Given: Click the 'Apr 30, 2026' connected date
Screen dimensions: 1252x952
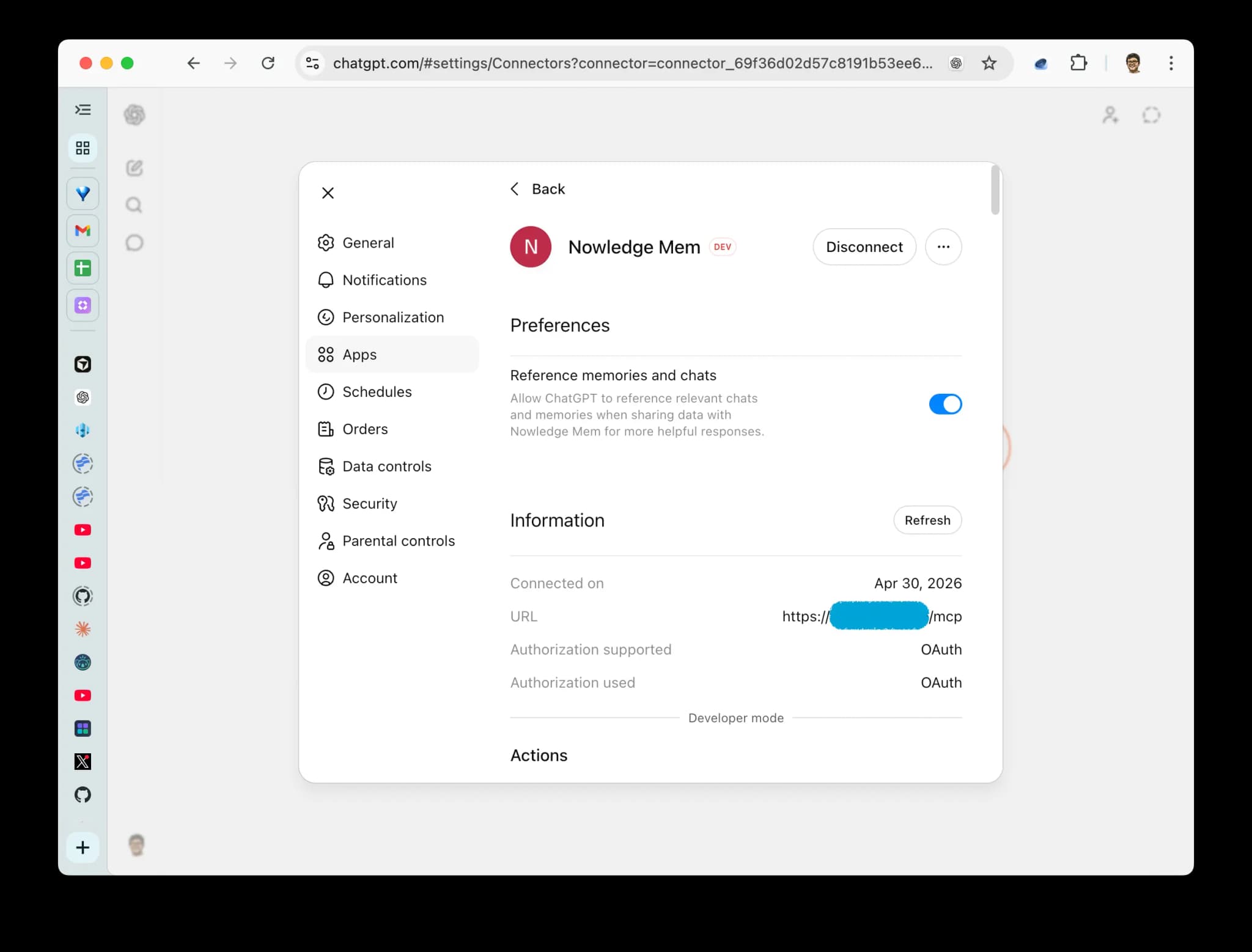Looking at the screenshot, I should pyautogui.click(x=918, y=583).
